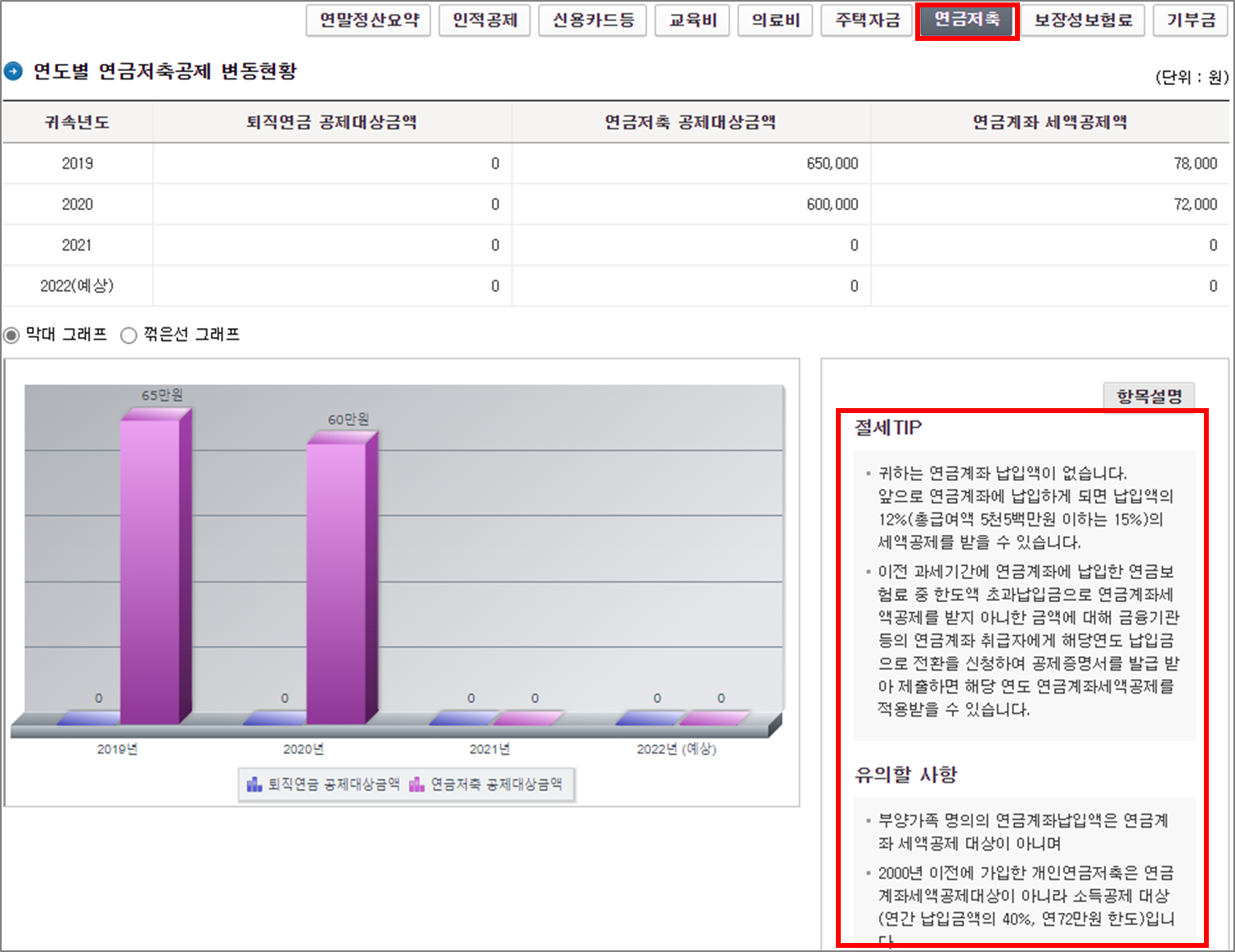
Task: Click the 60만원 bar for 2020년
Action: coord(342,578)
